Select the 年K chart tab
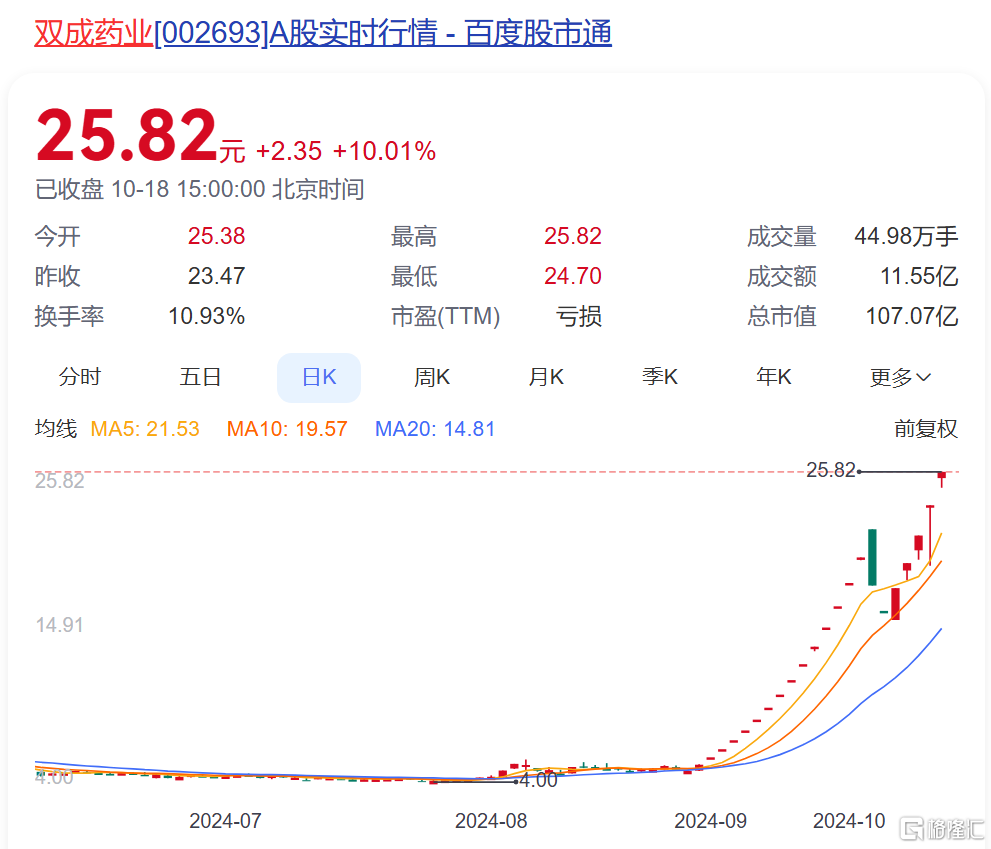Viewport: 991px width, 849px height. click(x=774, y=377)
